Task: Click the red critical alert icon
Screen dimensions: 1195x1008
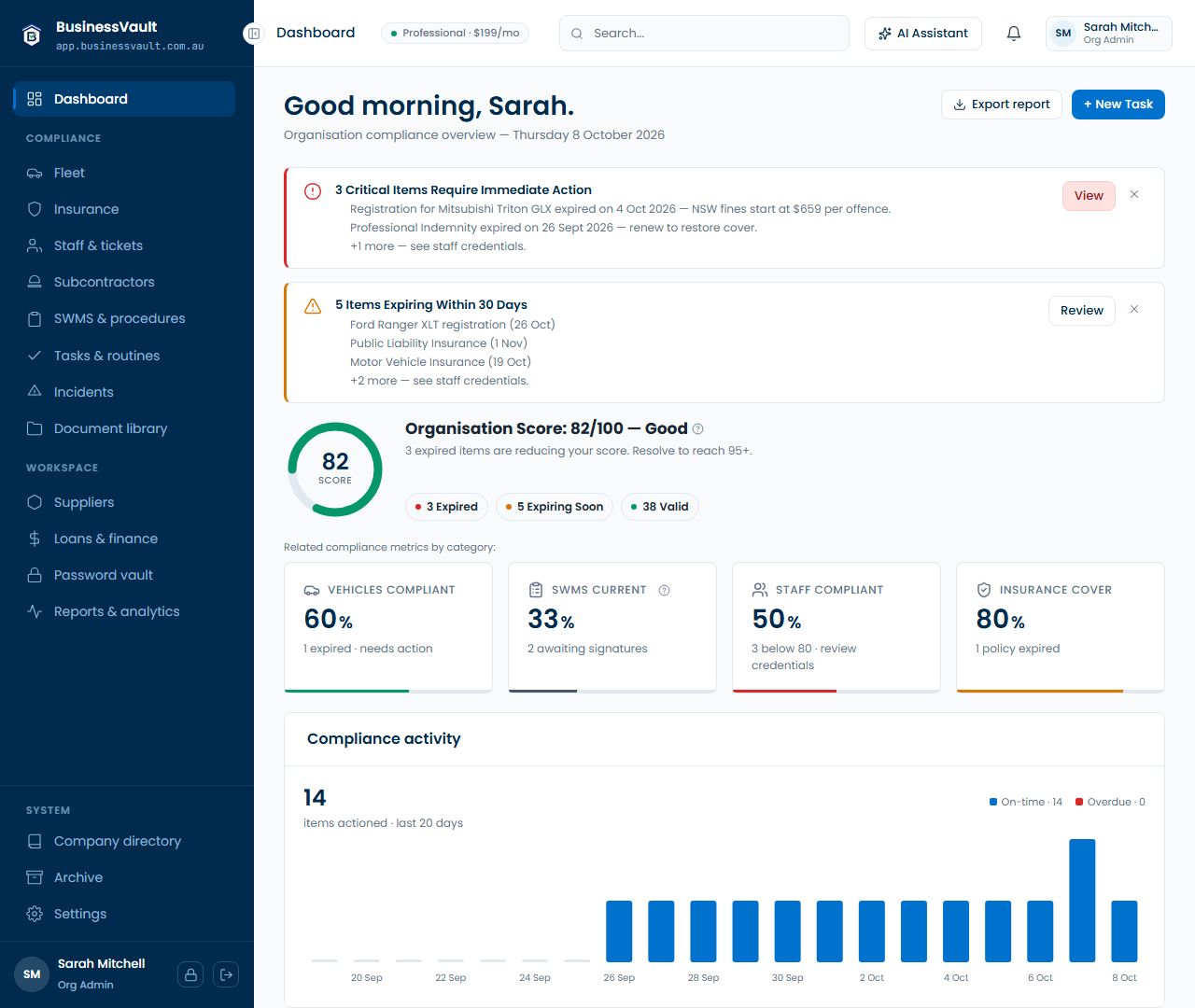Action: 313,191
